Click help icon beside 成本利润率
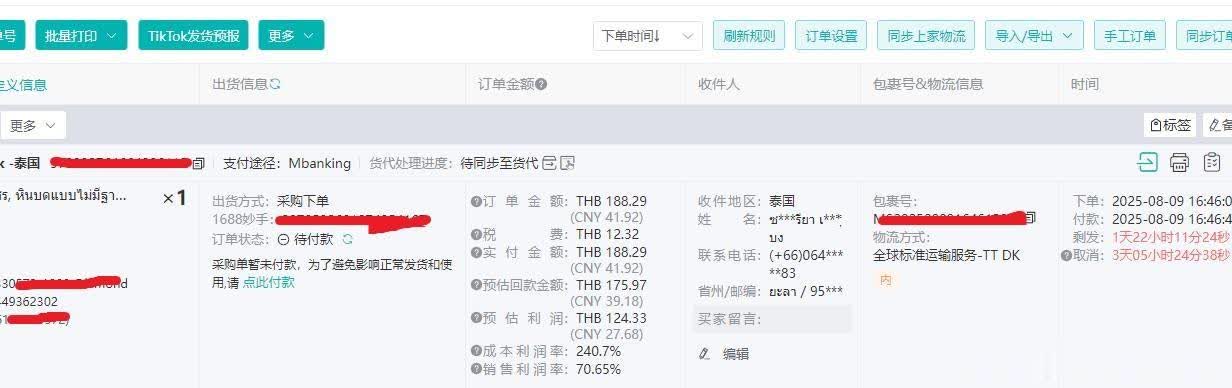This screenshot has height=388, width=1232. tap(476, 351)
